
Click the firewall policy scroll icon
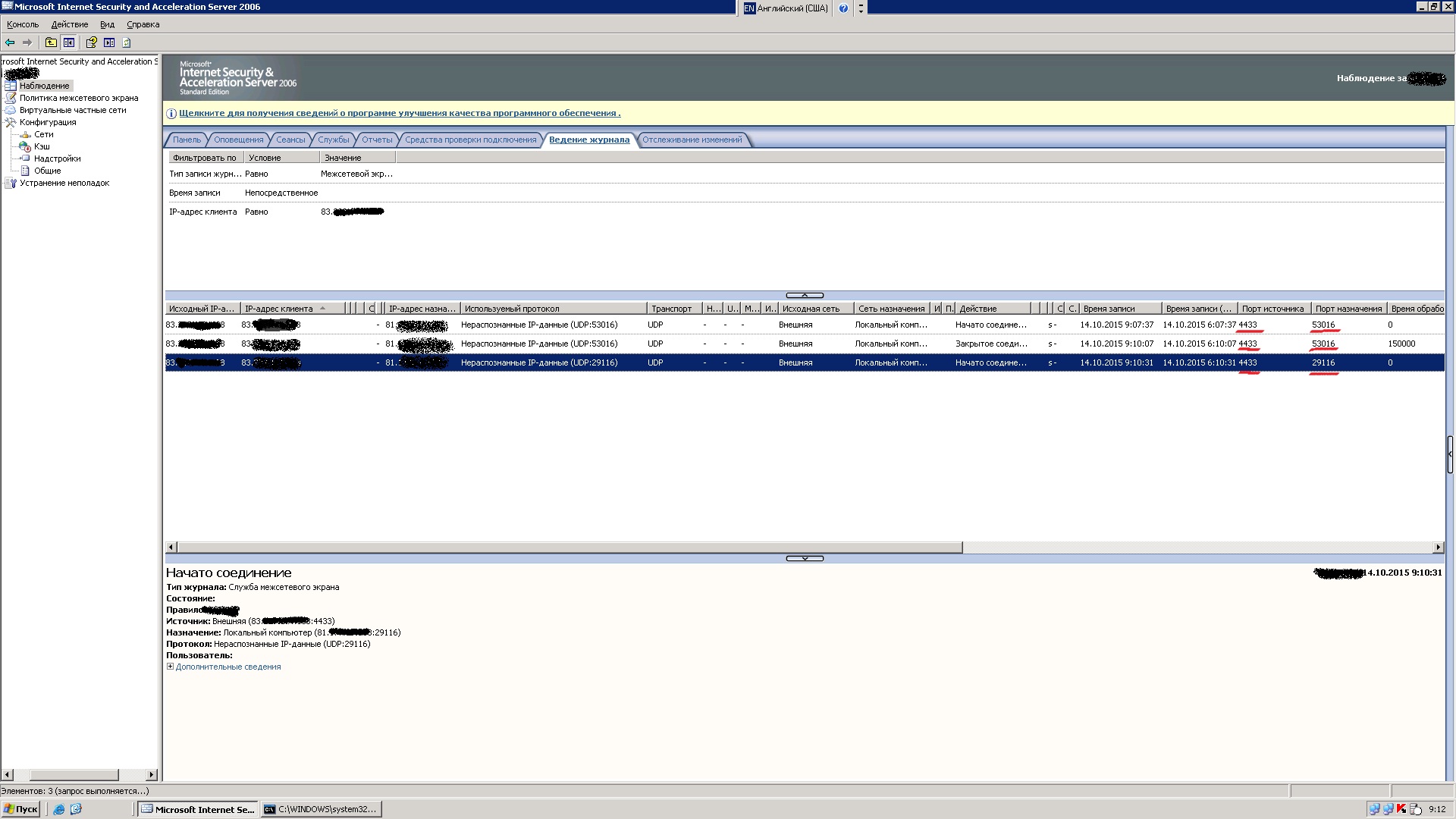click(11, 98)
